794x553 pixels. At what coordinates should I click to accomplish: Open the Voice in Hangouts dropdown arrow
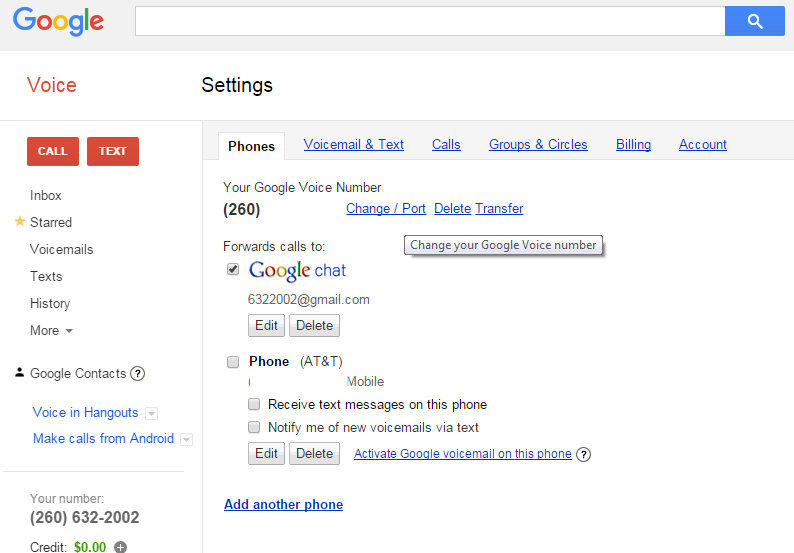(x=151, y=413)
